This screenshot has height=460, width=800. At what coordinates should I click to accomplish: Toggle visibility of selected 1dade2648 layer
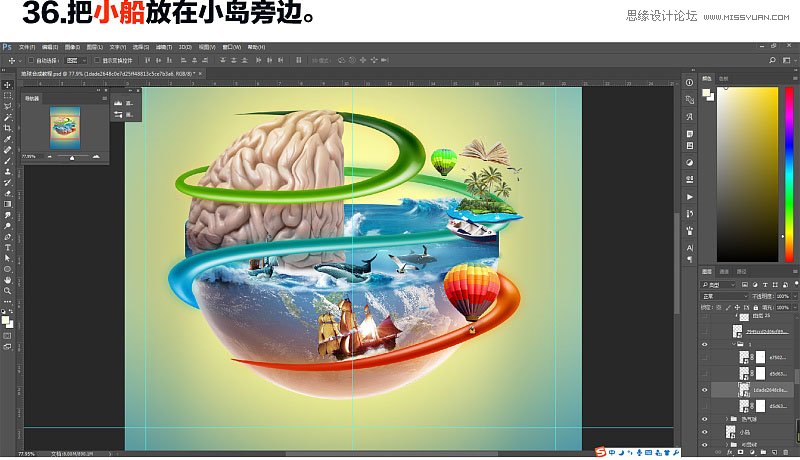coord(705,390)
